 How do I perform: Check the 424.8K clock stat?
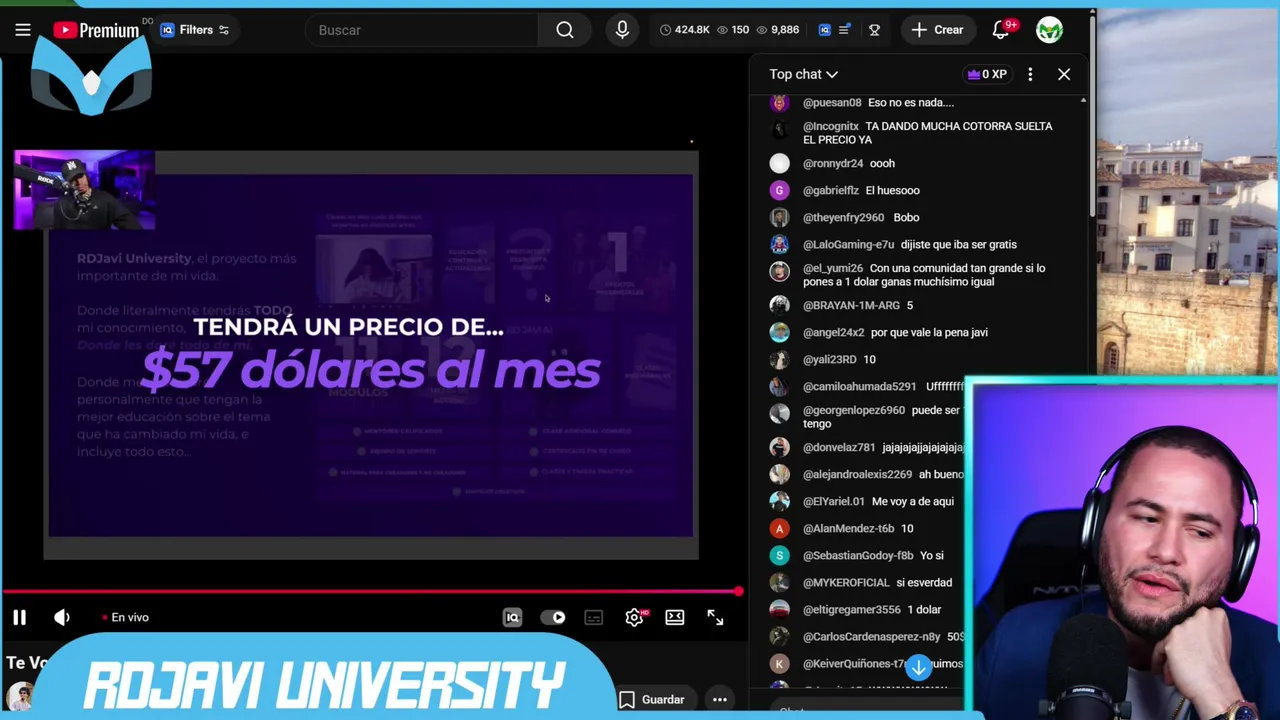[684, 30]
